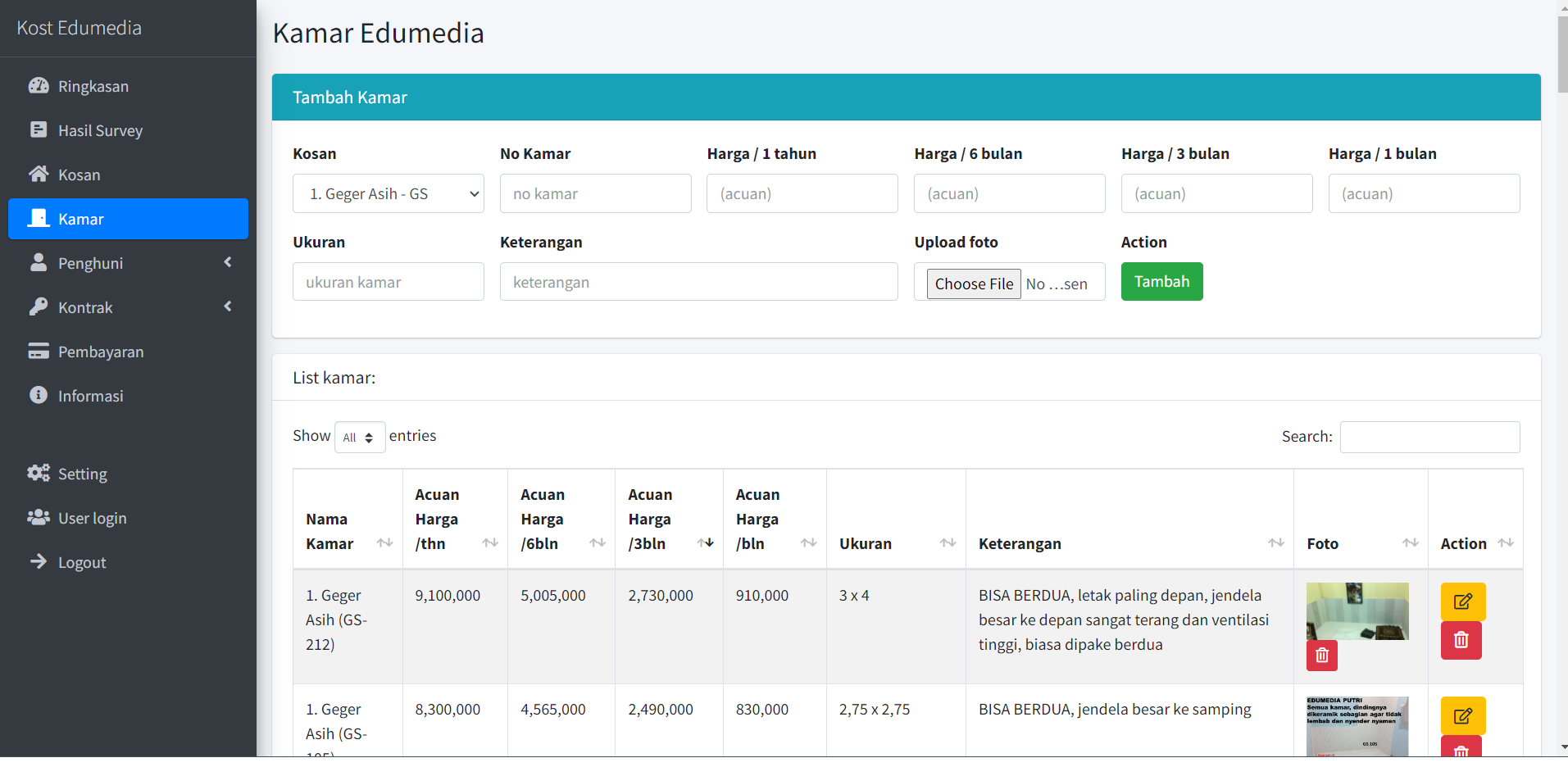The width and height of the screenshot is (1568, 767).
Task: Click the Pembayaran credit card icon
Action: pos(39,352)
